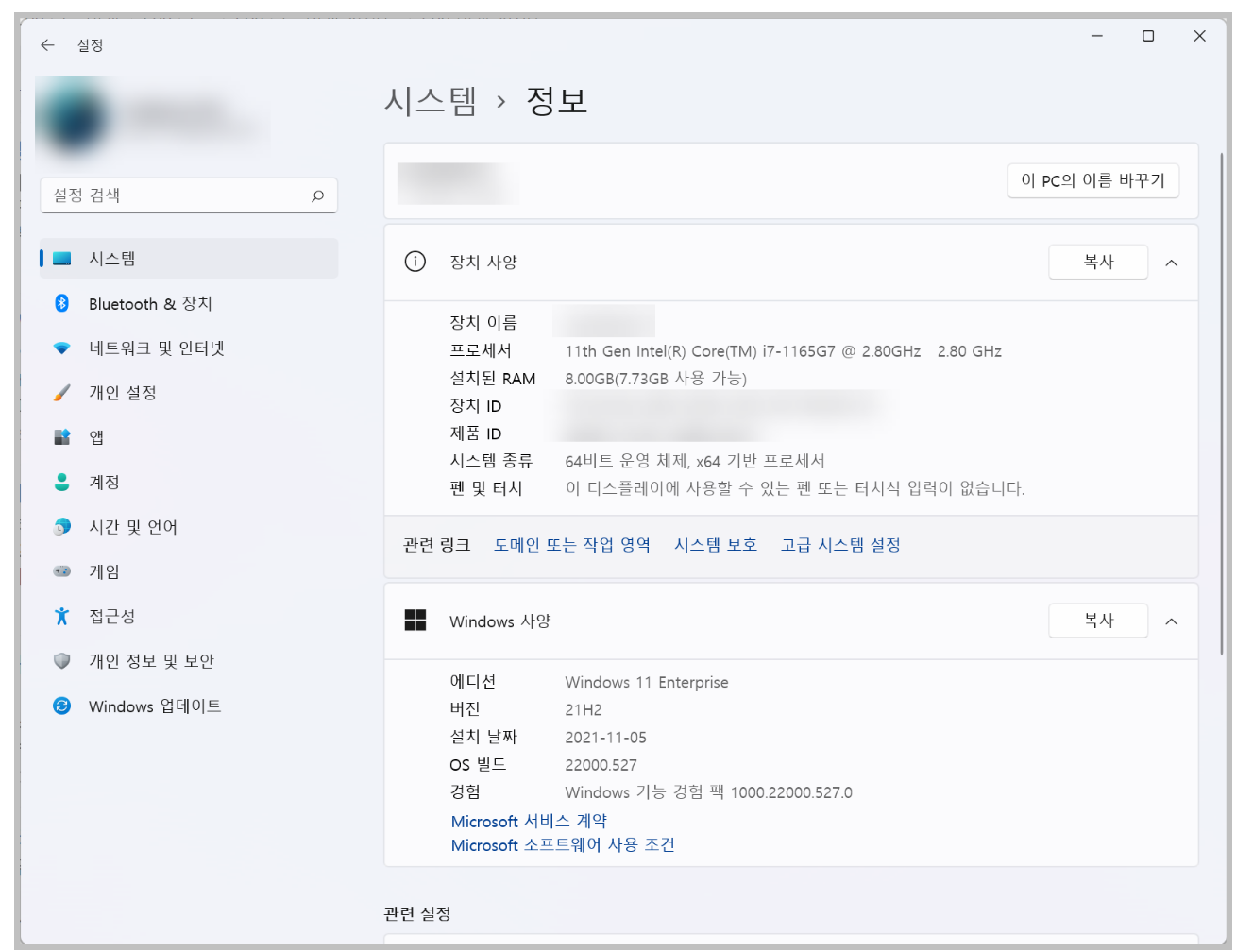Click the RAM value 8.00GB(7.73GB 사용 가능)
This screenshot has height=952, width=1236.
pyautogui.click(x=656, y=379)
